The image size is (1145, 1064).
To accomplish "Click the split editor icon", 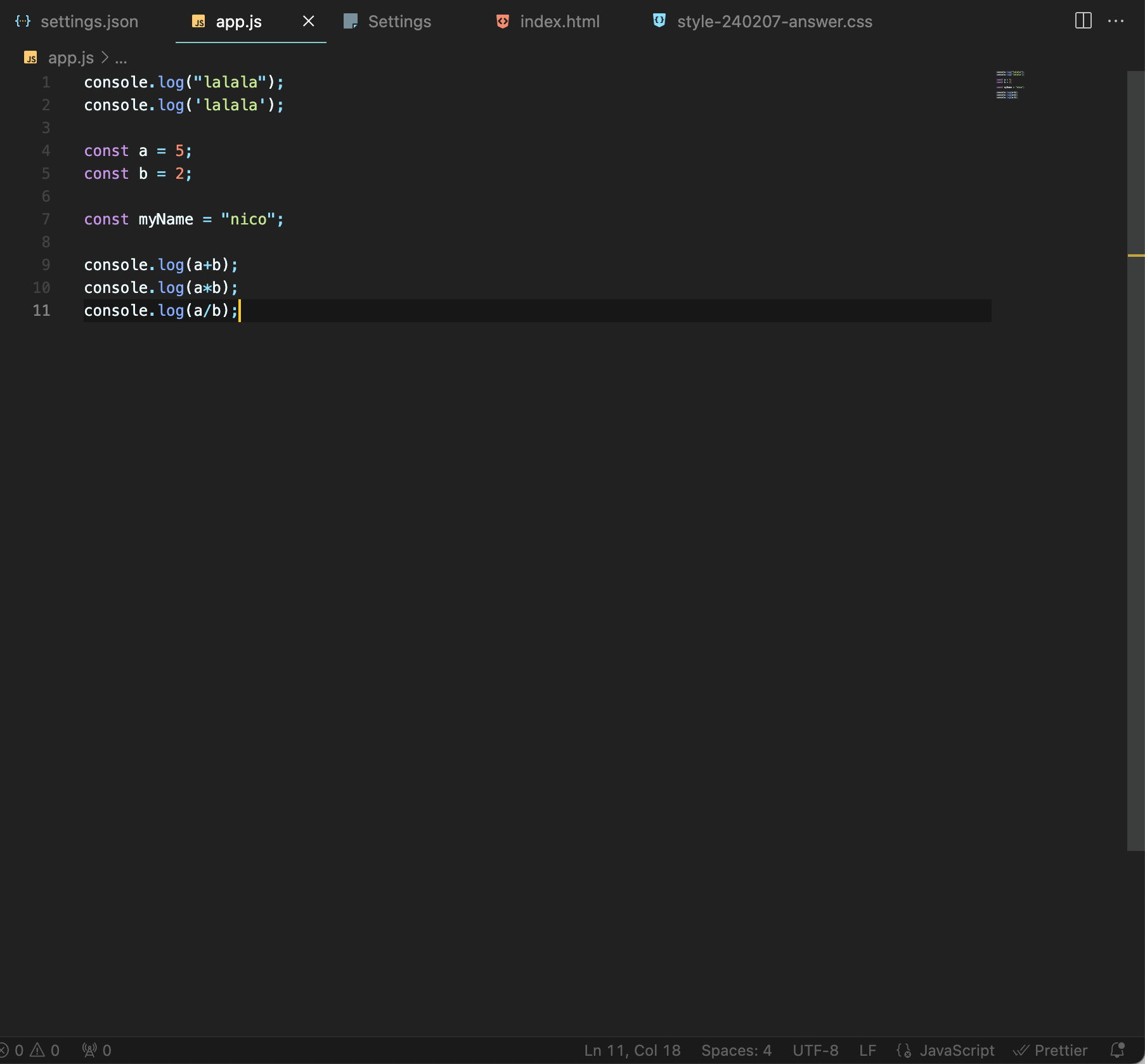I will 1084,21.
